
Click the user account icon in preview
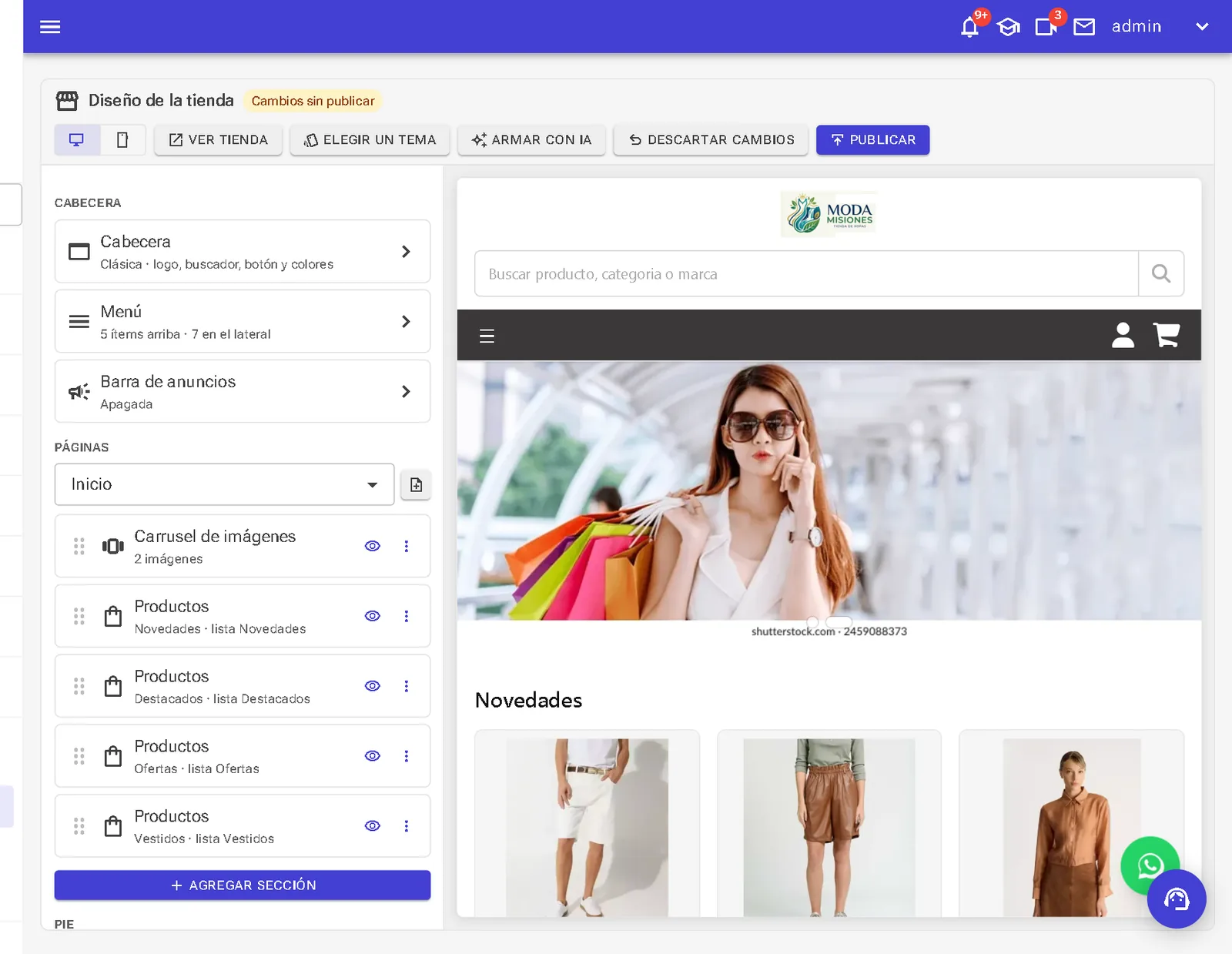pyautogui.click(x=1123, y=335)
